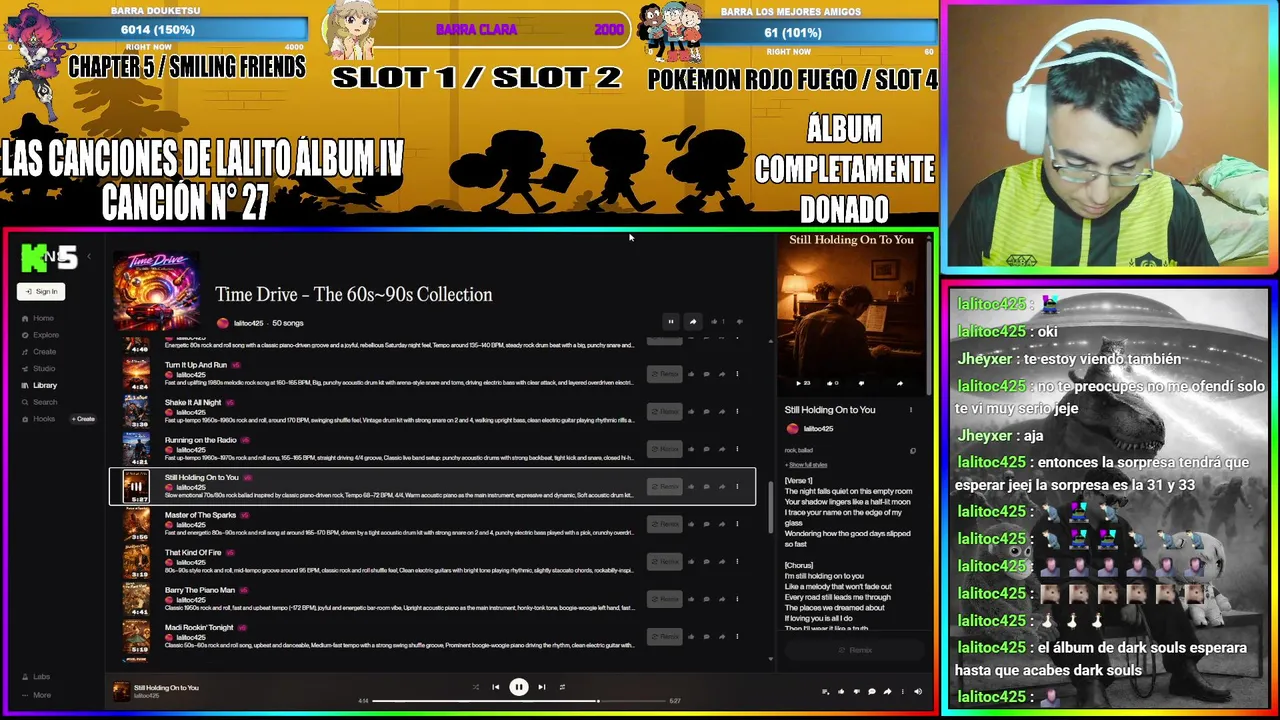Open more options for Barry The Piano Man
This screenshot has height=720, width=1280.
(x=737, y=599)
